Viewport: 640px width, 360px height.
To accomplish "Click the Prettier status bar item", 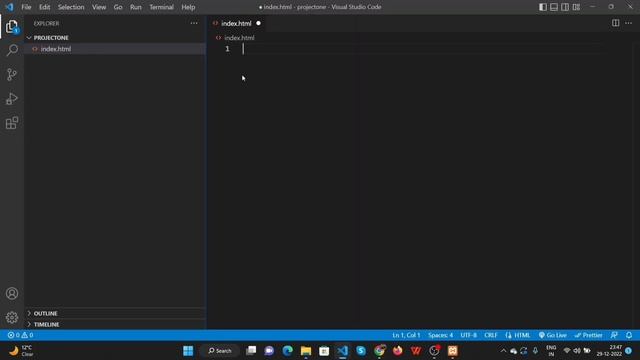I will pyautogui.click(x=588, y=335).
